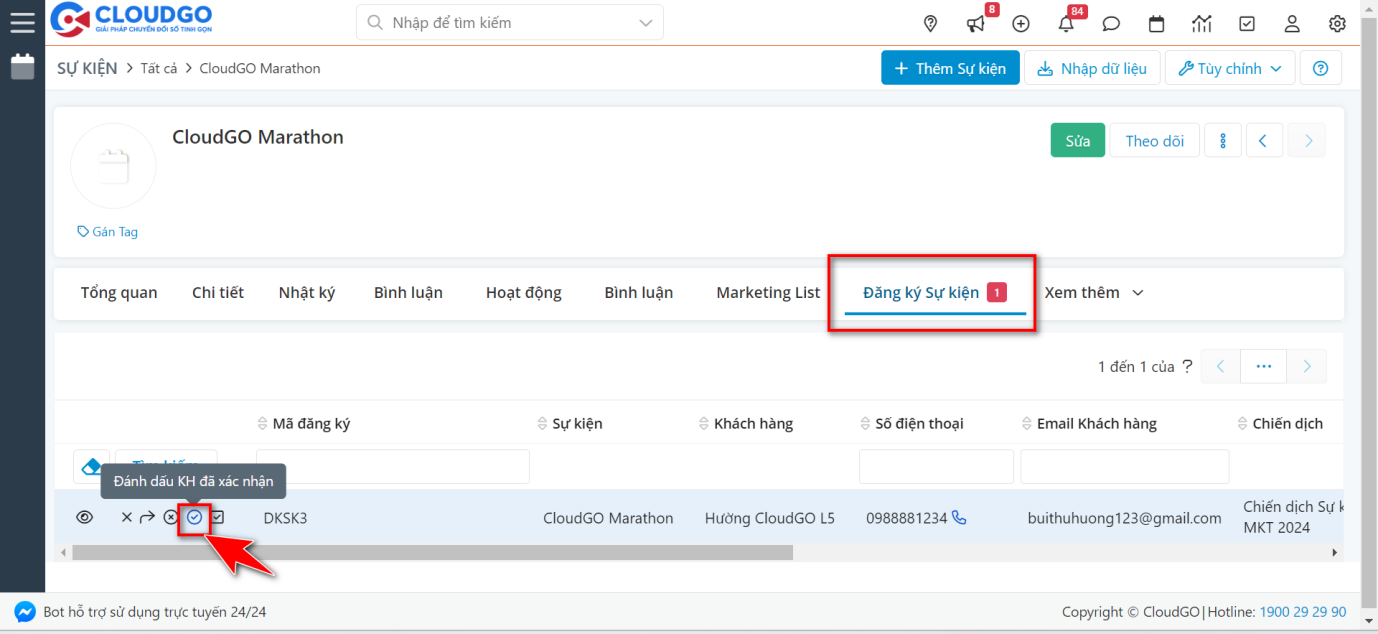Viewport: 1378px width, 634px height.
Task: Go to previous record arrow beside Theo dõi
Action: [1264, 141]
